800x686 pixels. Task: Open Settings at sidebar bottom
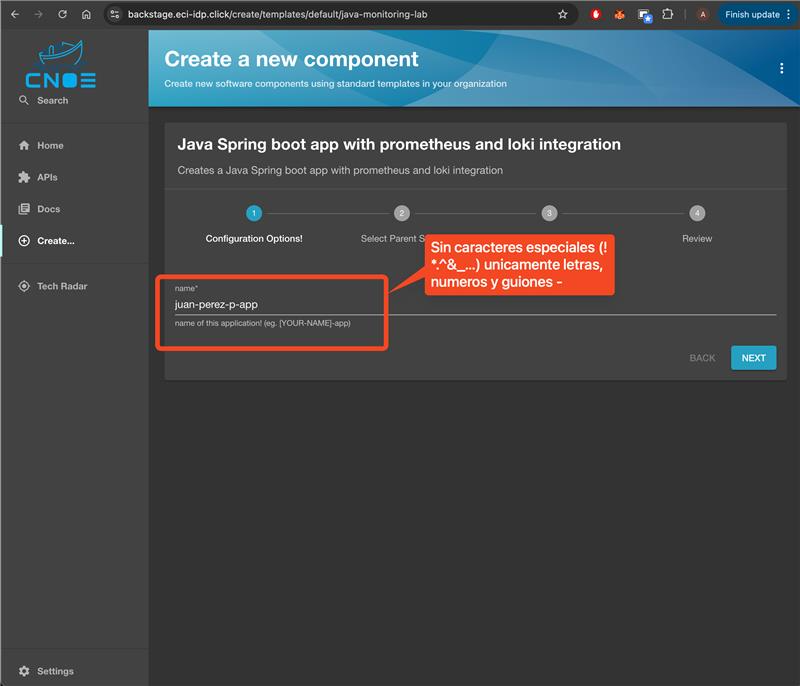[x=55, y=671]
